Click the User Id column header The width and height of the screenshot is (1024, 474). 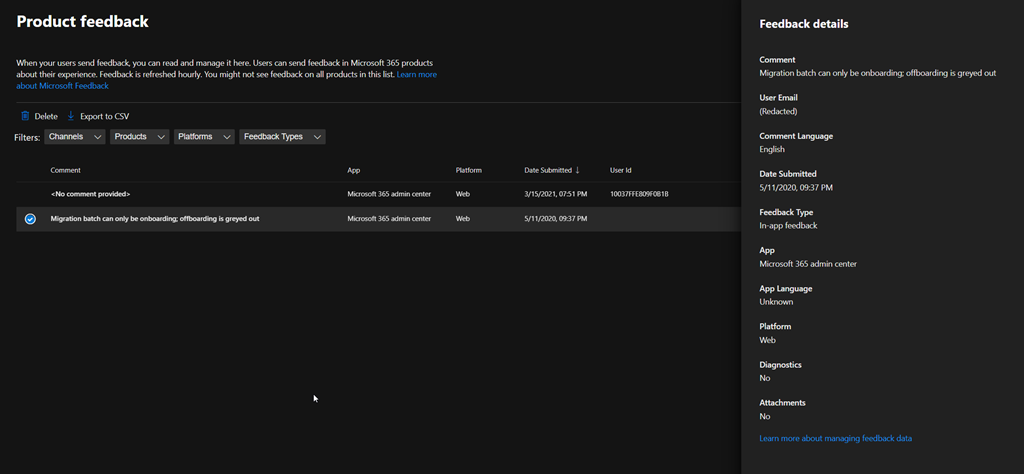pyautogui.click(x=621, y=170)
